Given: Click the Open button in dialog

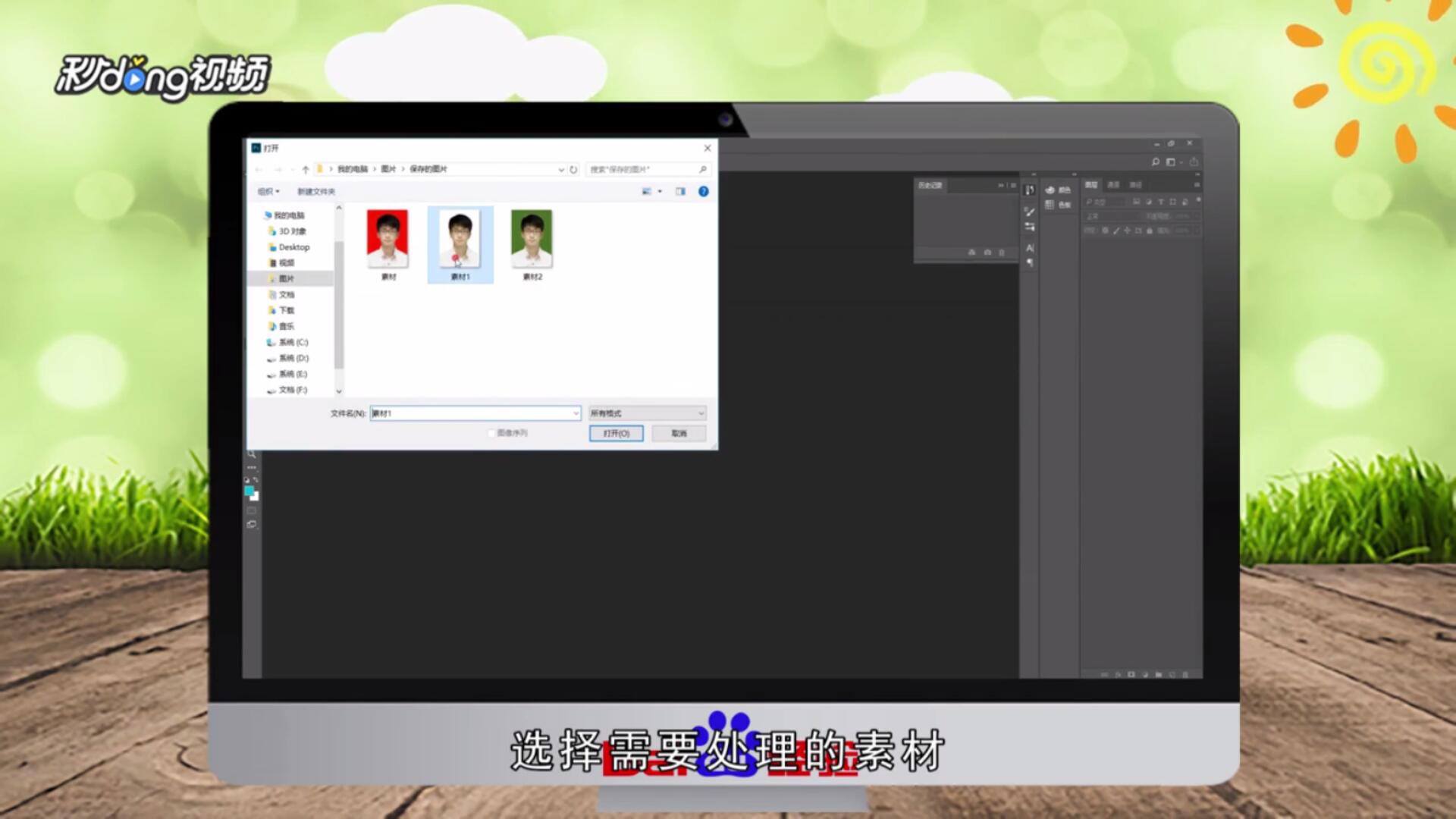Looking at the screenshot, I should click(x=616, y=433).
